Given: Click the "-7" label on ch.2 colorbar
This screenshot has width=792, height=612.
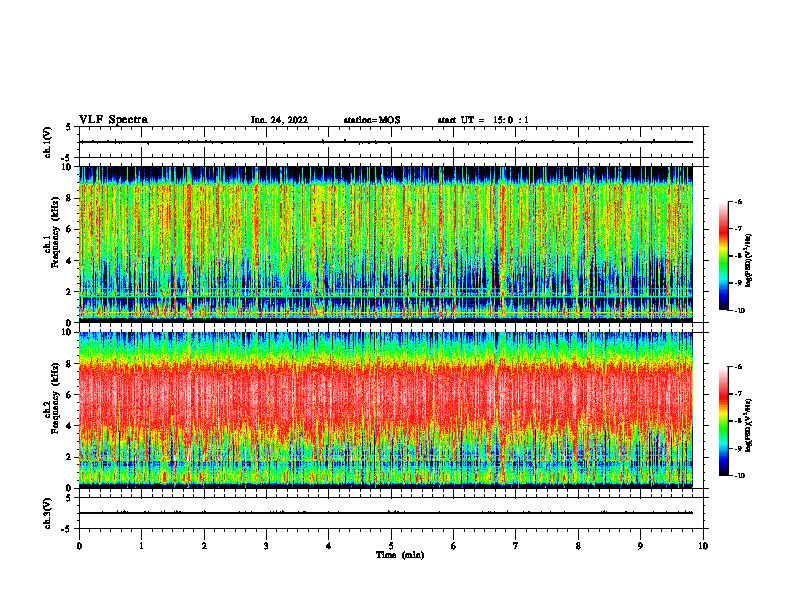Looking at the screenshot, I should click(738, 394).
